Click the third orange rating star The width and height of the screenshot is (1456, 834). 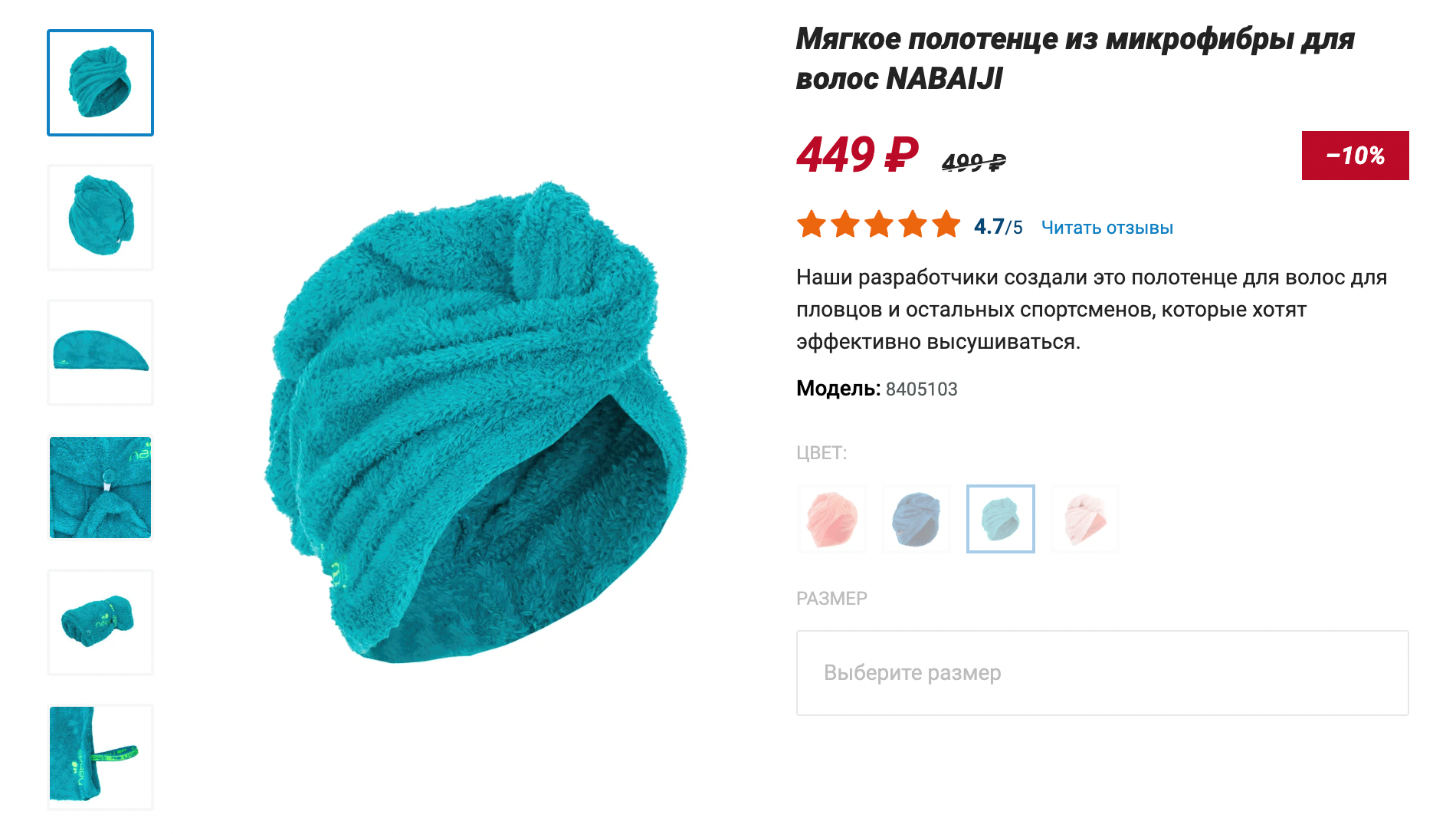[x=879, y=225]
